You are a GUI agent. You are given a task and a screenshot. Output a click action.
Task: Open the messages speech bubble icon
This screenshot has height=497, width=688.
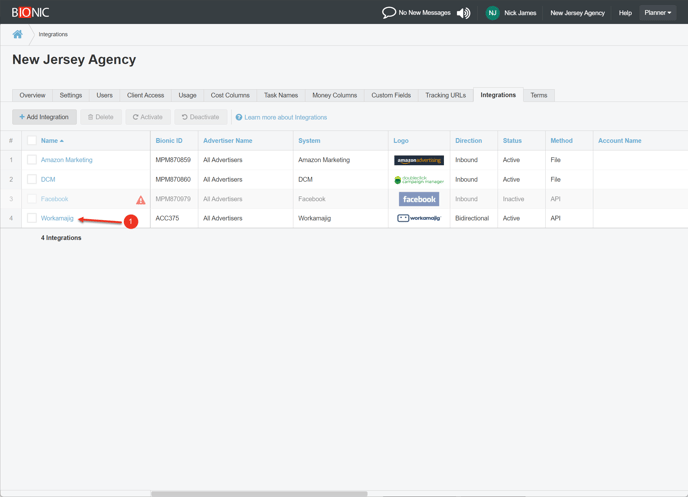(x=388, y=12)
